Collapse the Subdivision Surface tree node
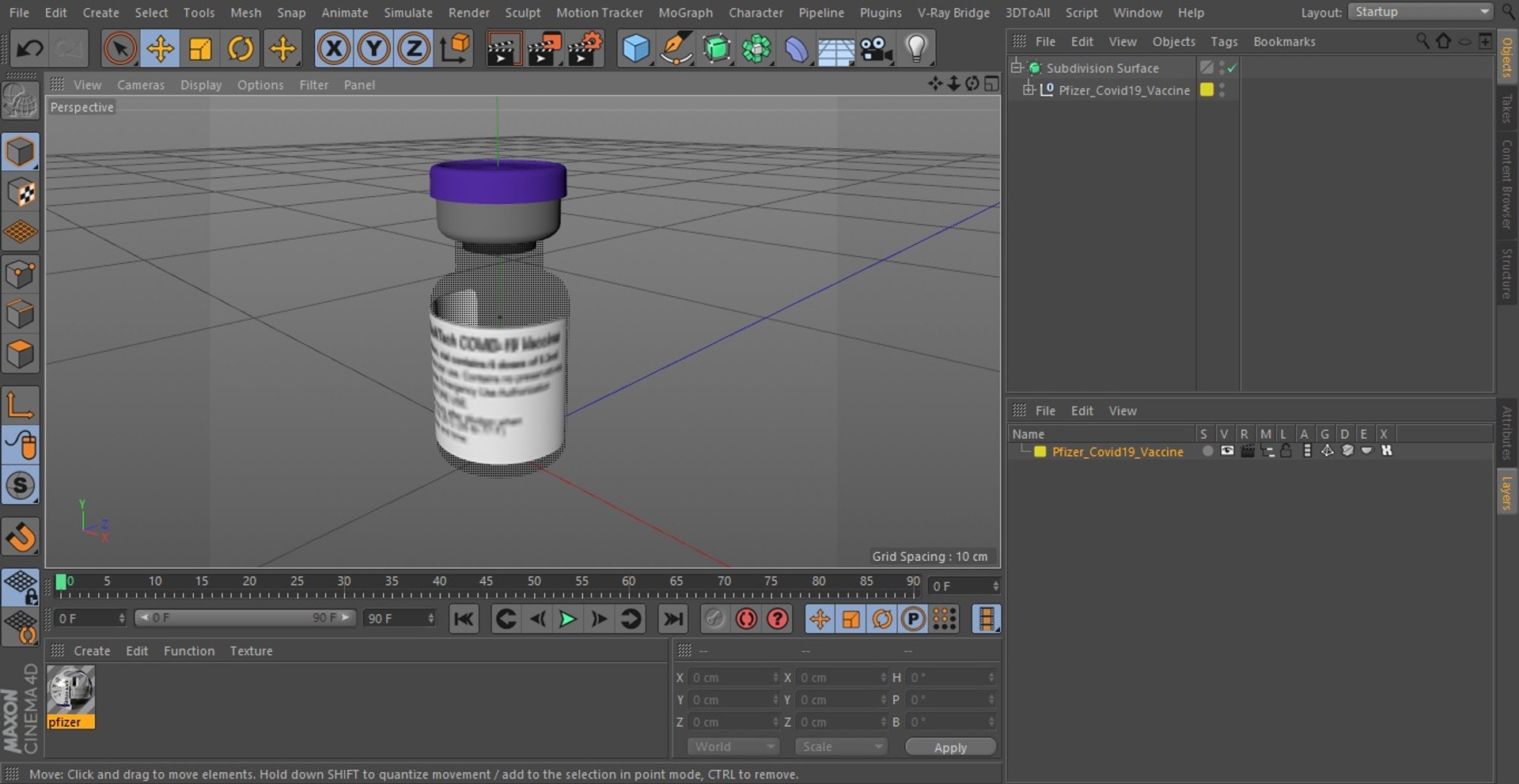Image resolution: width=1519 pixels, height=784 pixels. pos(1017,67)
